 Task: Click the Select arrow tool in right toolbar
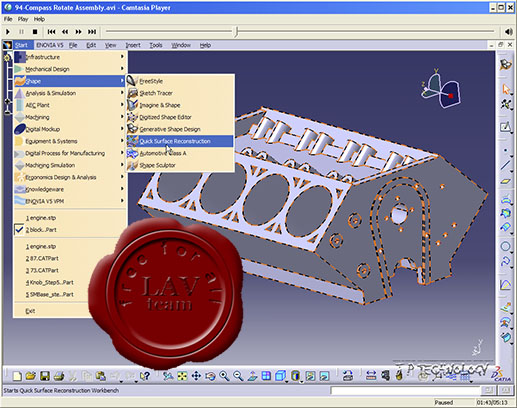(506, 89)
